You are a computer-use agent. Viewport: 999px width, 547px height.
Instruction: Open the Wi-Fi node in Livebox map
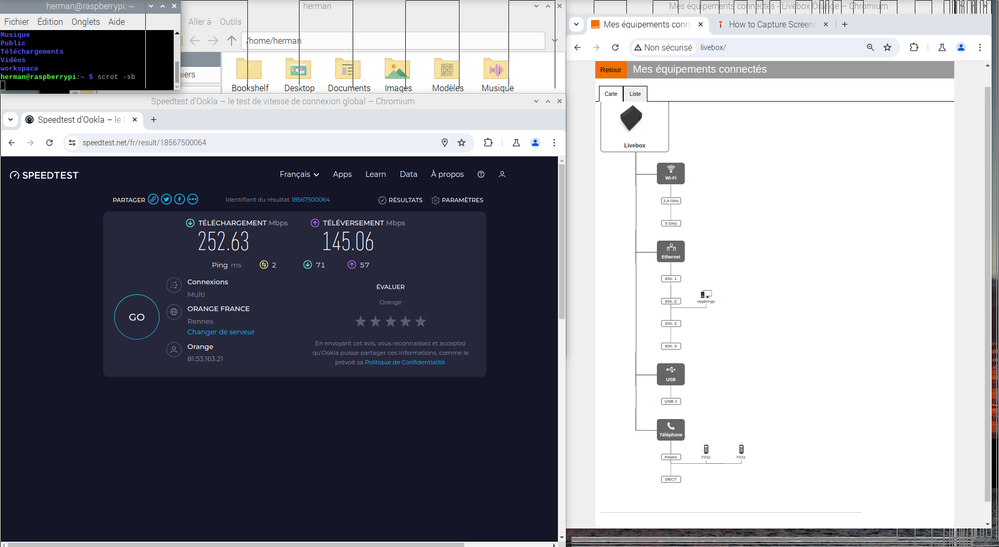coord(671,172)
